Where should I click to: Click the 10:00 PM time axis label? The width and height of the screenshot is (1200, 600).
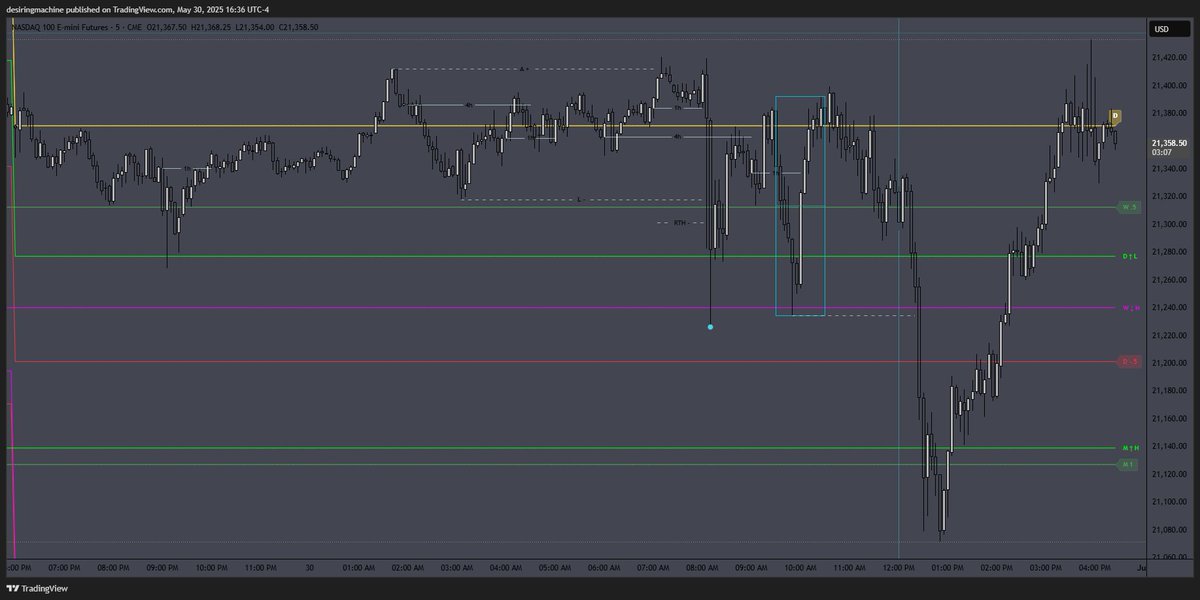[x=212, y=568]
